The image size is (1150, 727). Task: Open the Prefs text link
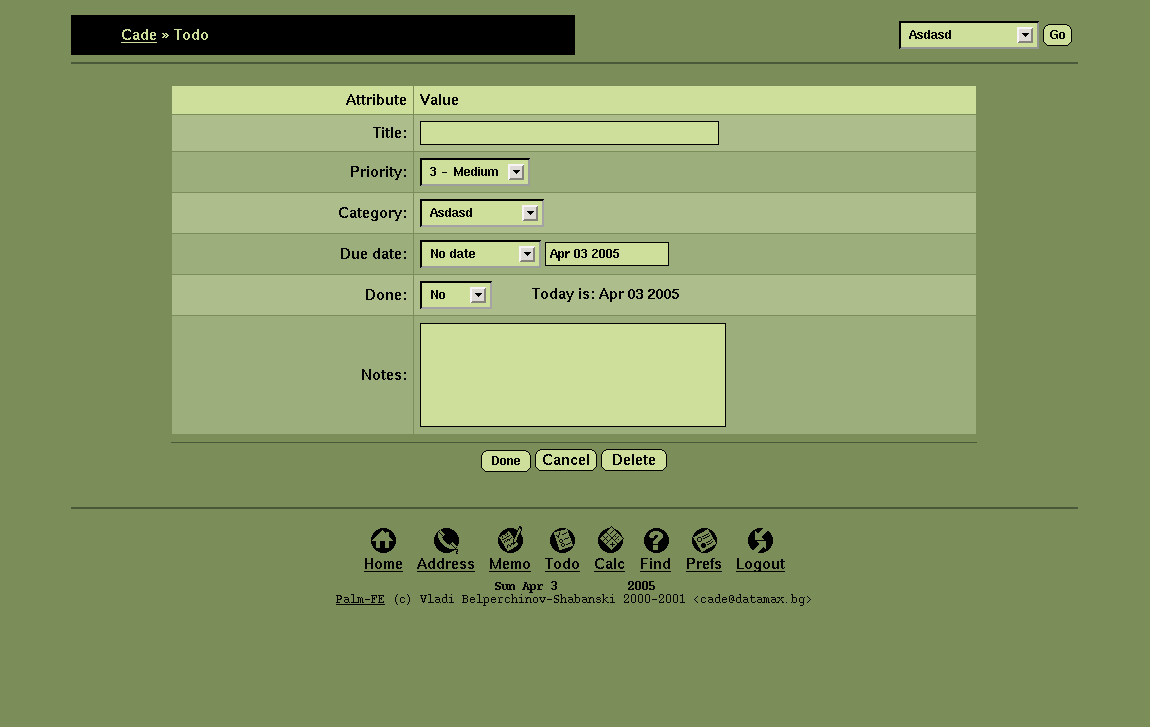(x=704, y=564)
